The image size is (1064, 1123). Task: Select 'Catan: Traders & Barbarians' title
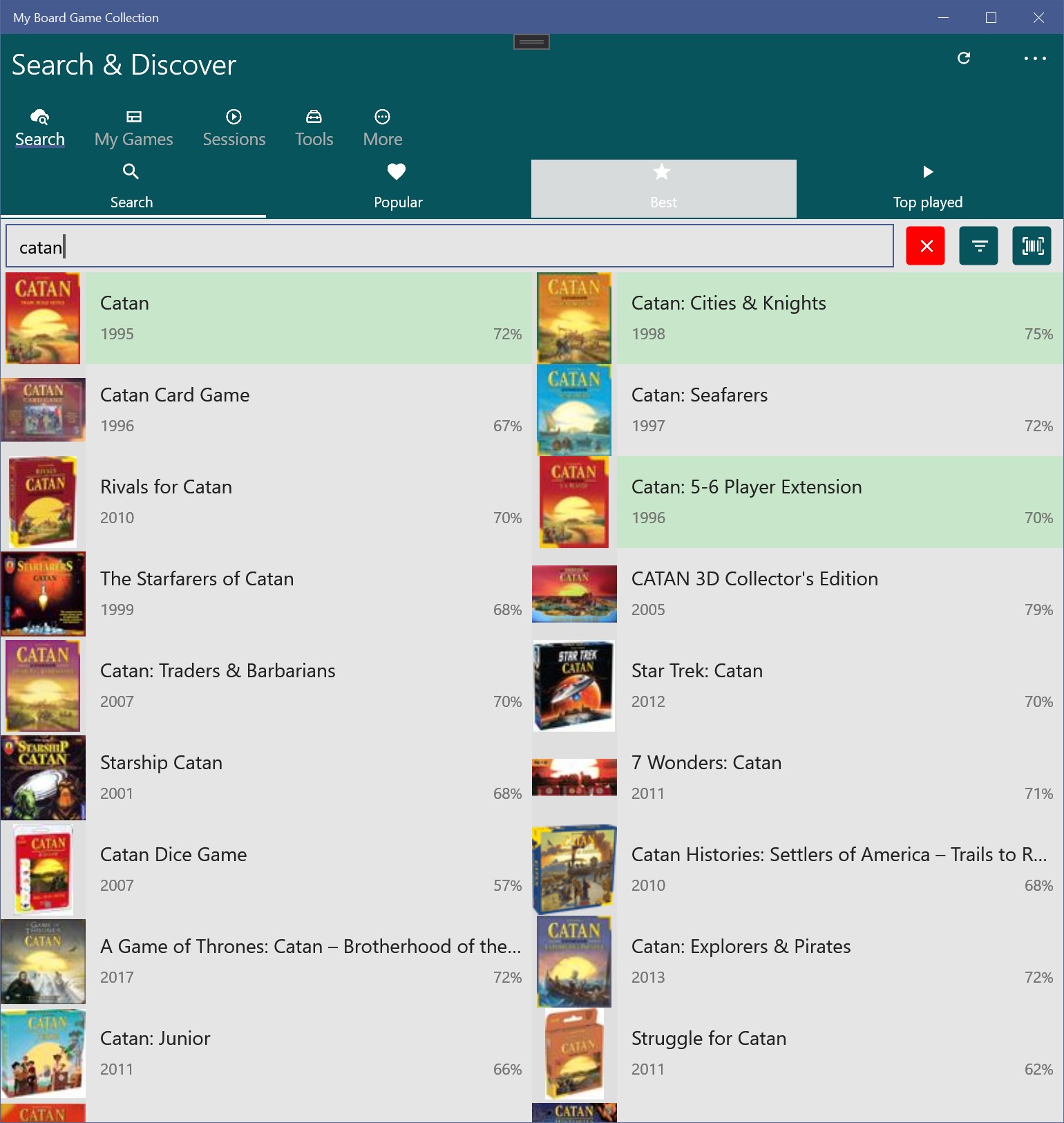pos(218,671)
